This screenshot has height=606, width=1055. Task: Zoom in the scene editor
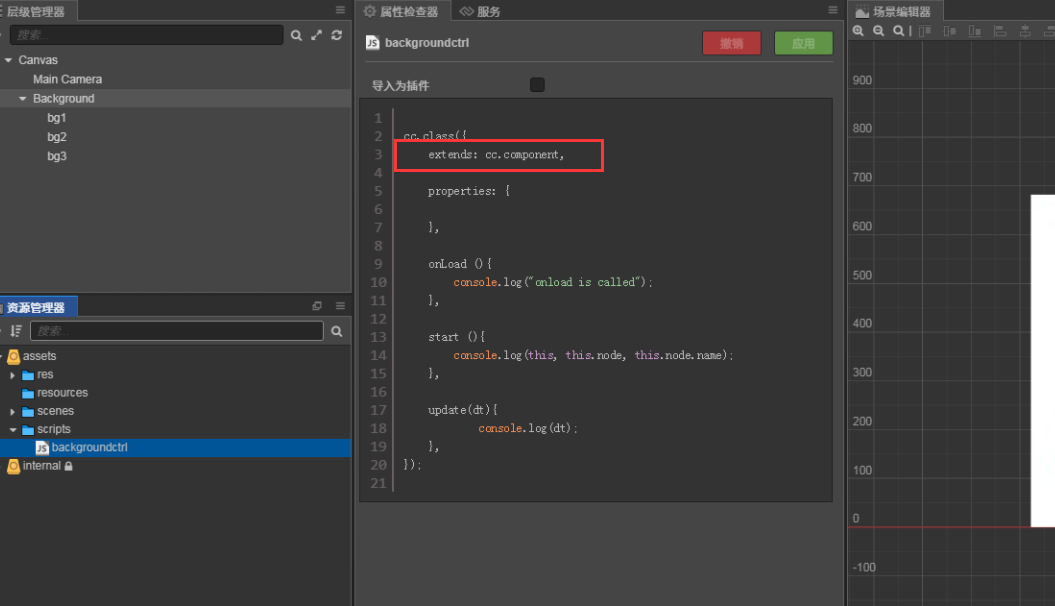(x=858, y=31)
